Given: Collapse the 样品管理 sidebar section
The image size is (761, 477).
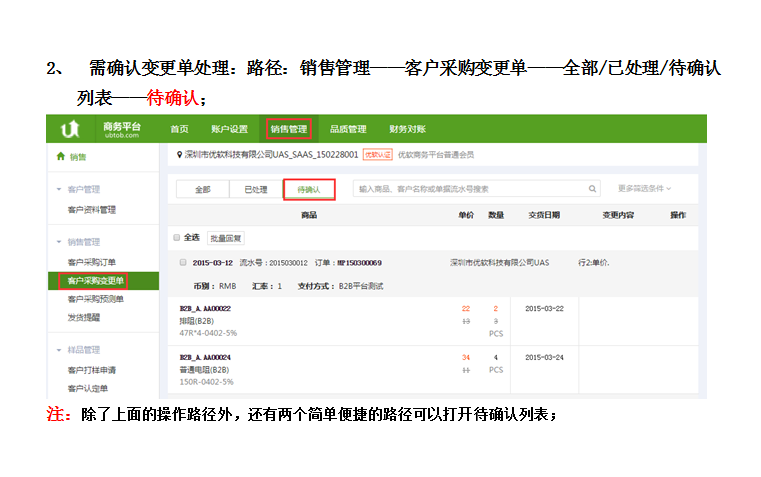Looking at the screenshot, I should tap(59, 350).
